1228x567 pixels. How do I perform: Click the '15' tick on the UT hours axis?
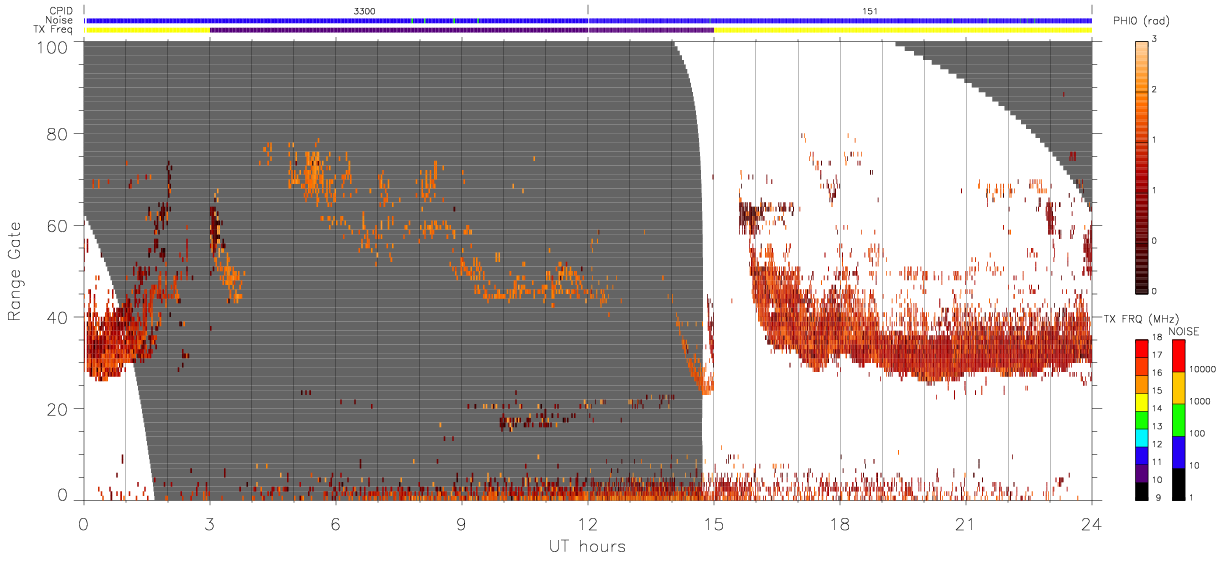714,522
